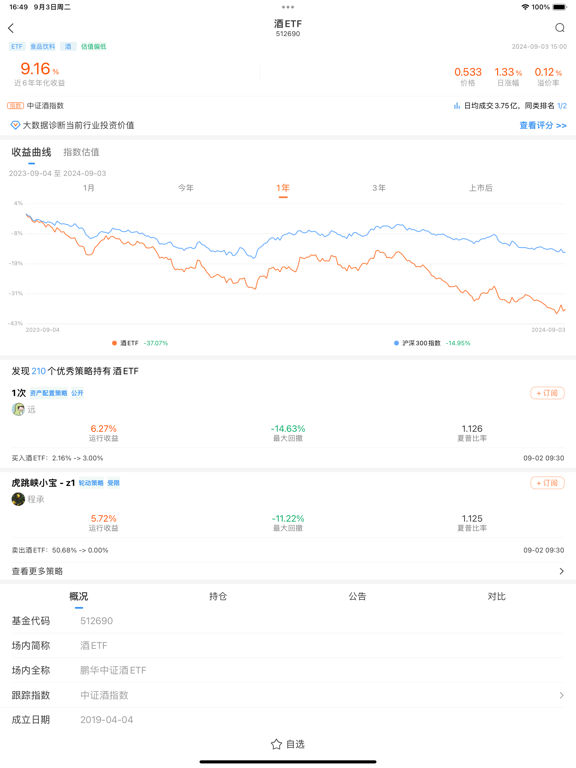Tap 买入酒ETF: 2.16% -> 3.00% record
Viewport: 576px width, 768px height.
(x=57, y=458)
